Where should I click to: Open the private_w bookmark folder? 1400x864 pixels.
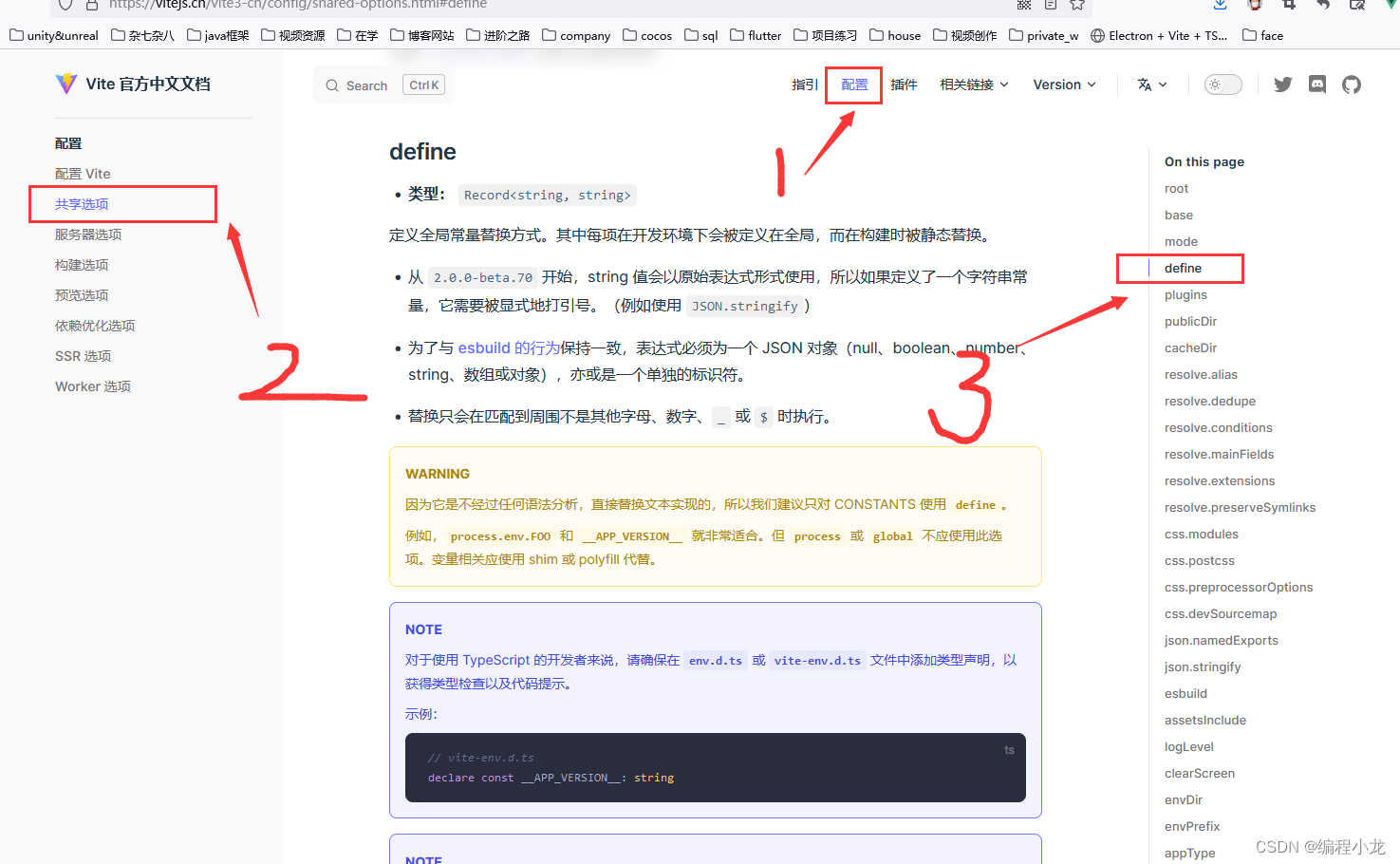1044,35
